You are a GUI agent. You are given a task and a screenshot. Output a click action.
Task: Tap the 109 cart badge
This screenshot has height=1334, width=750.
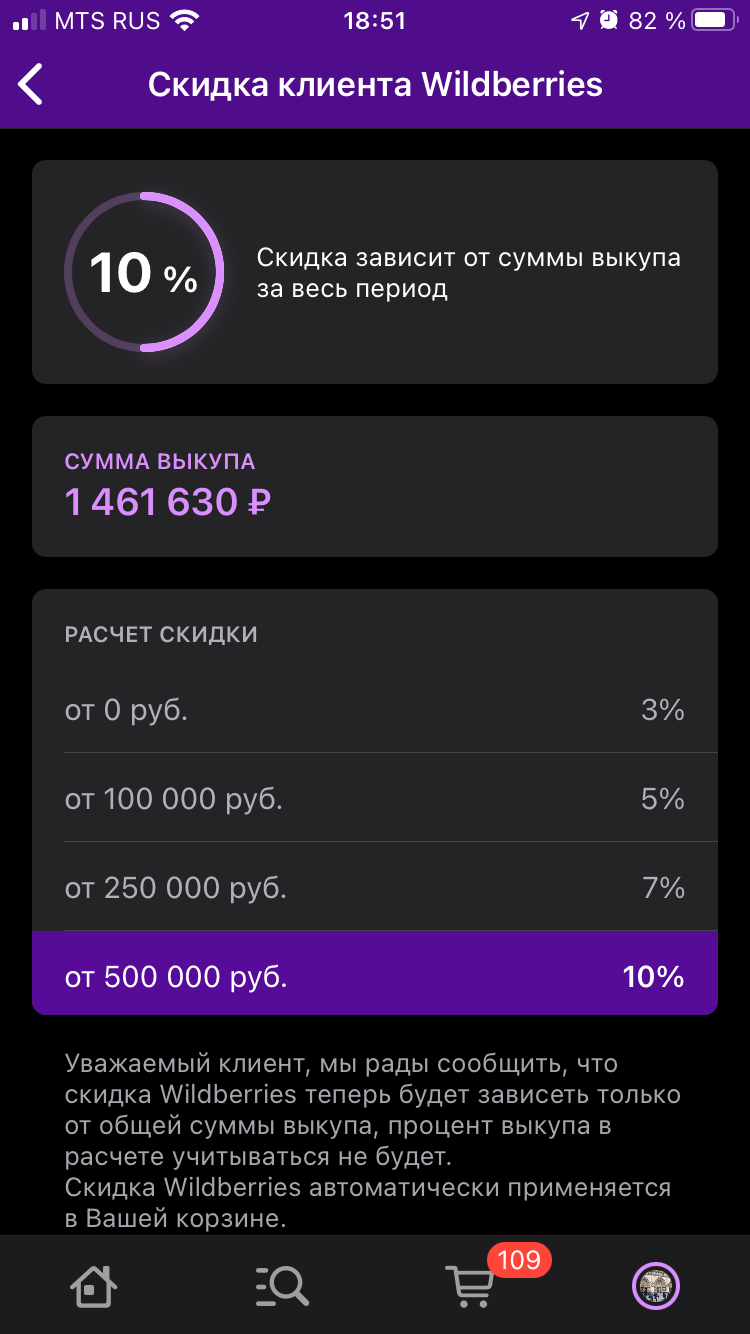tap(519, 1259)
